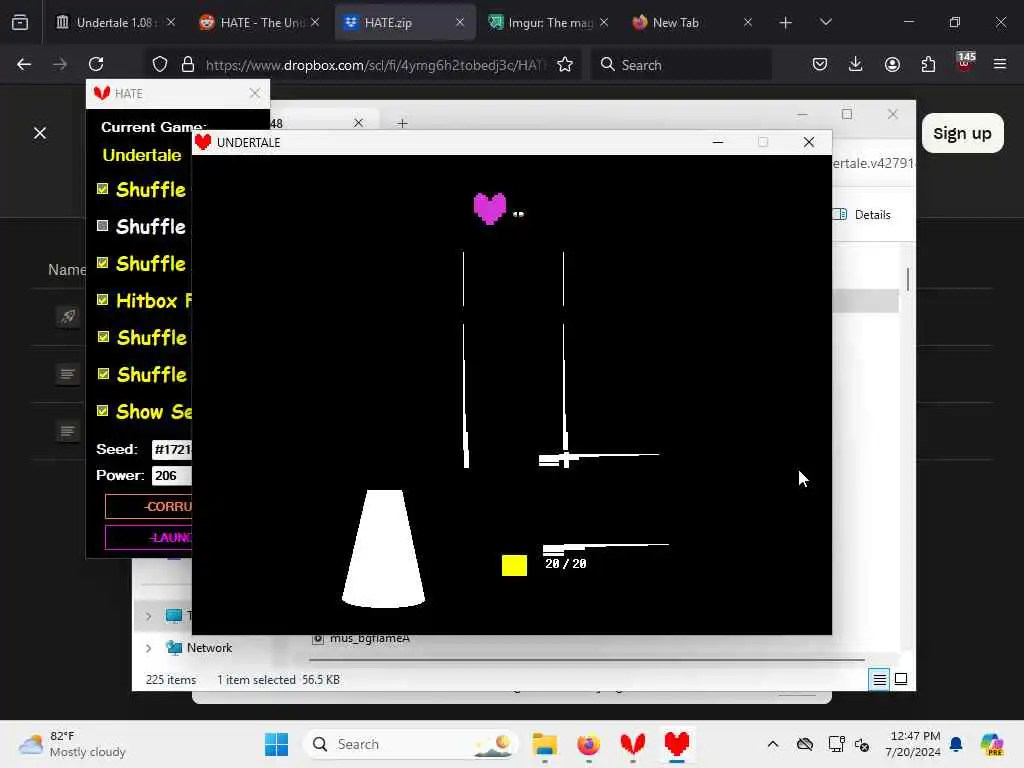Click the padlock site info icon

pos(188,64)
